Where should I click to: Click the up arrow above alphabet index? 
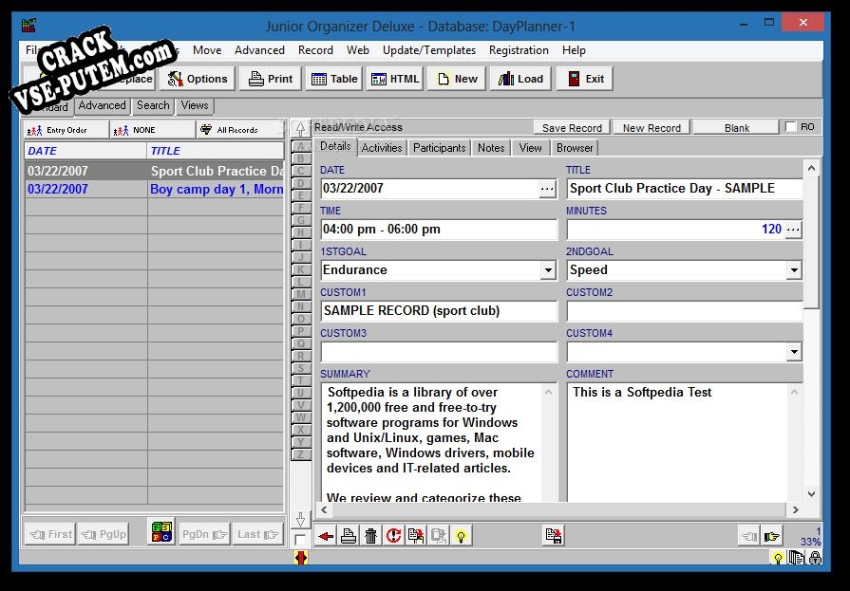tap(300, 129)
